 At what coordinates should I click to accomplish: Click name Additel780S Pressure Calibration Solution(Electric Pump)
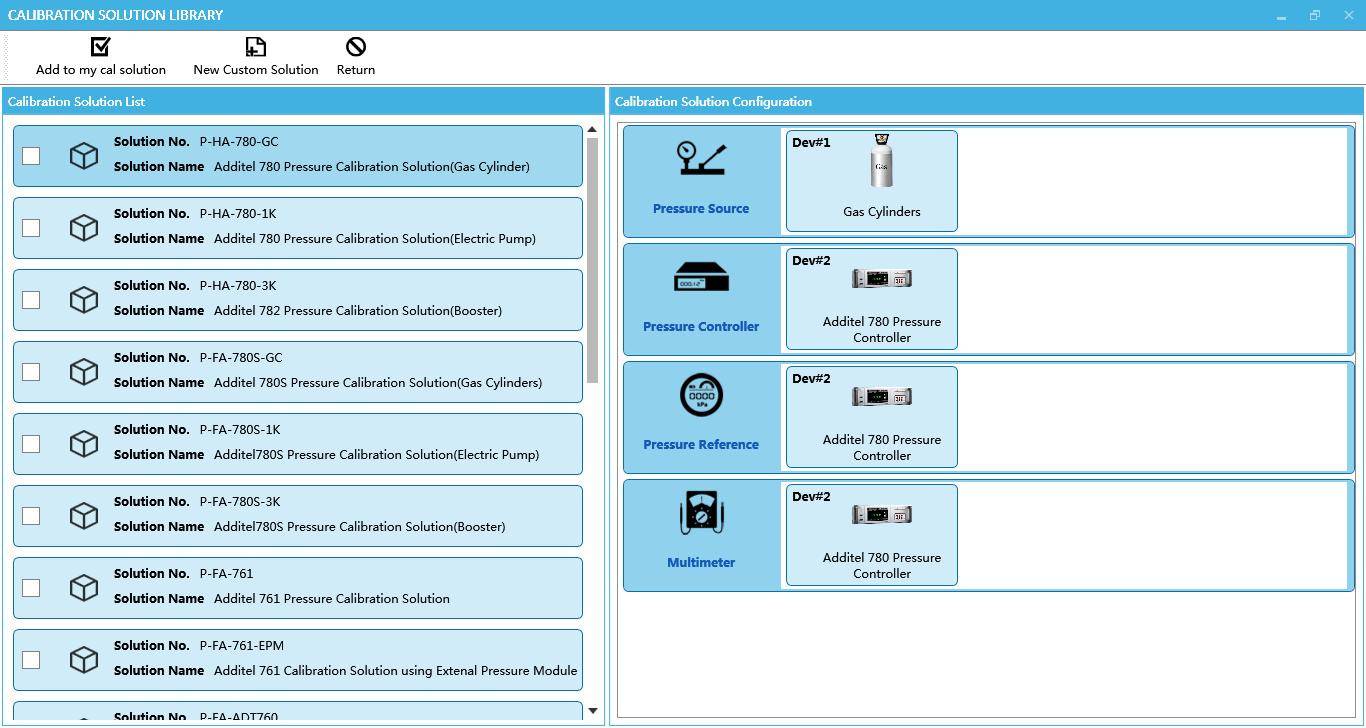tap(377, 455)
